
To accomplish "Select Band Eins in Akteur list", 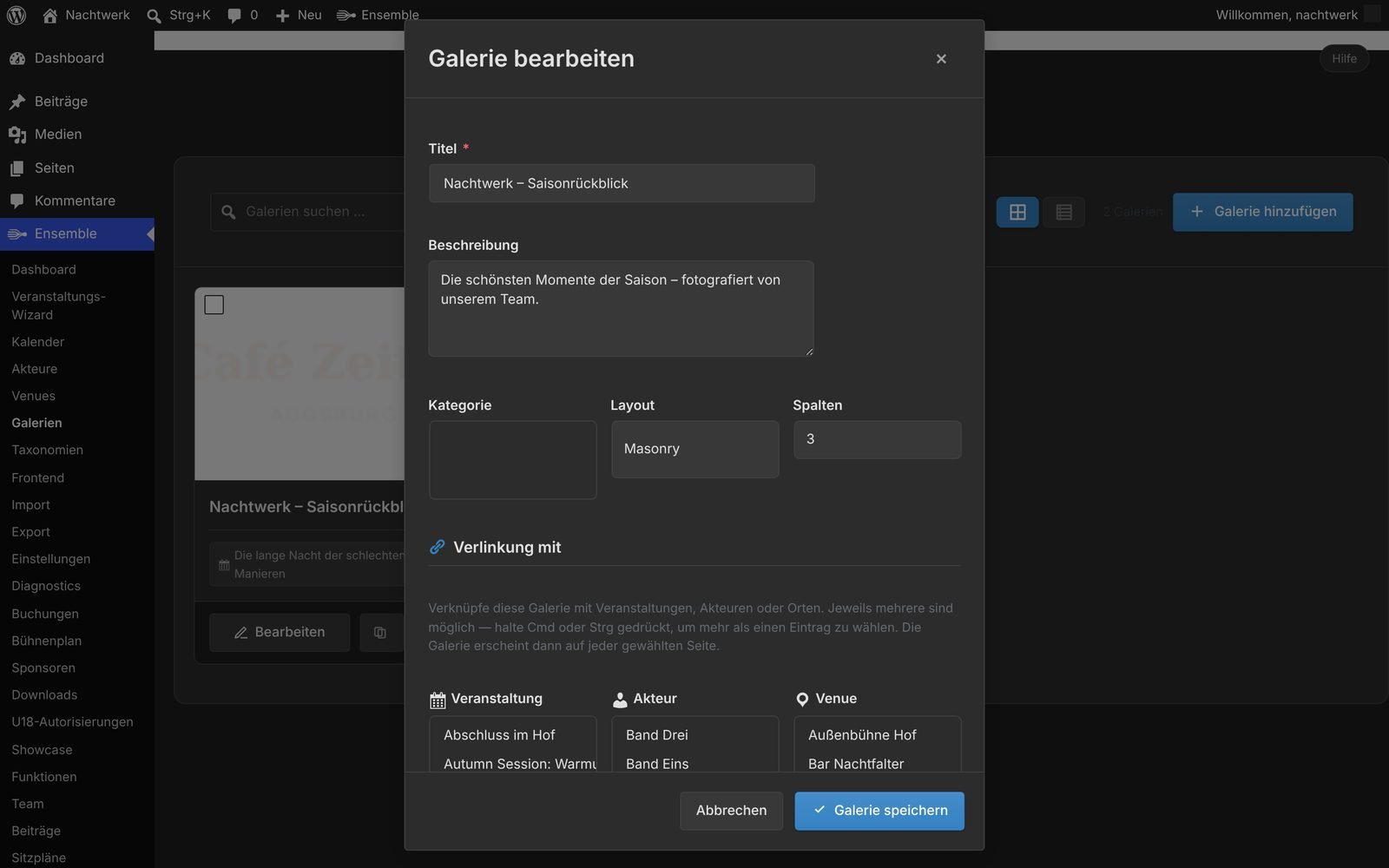I will click(694, 764).
